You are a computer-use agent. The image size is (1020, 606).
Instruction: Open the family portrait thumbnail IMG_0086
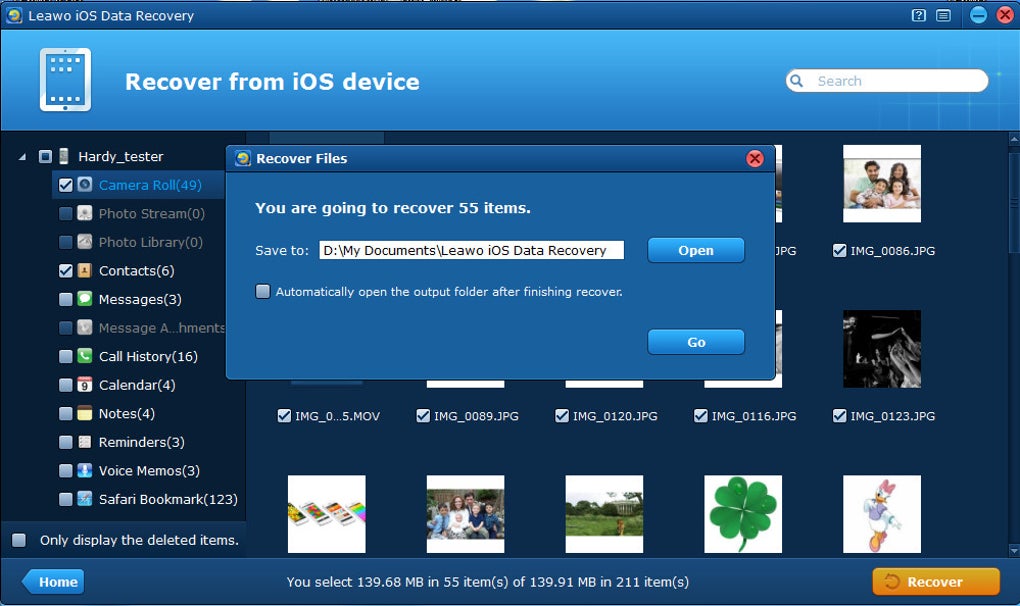pos(882,183)
